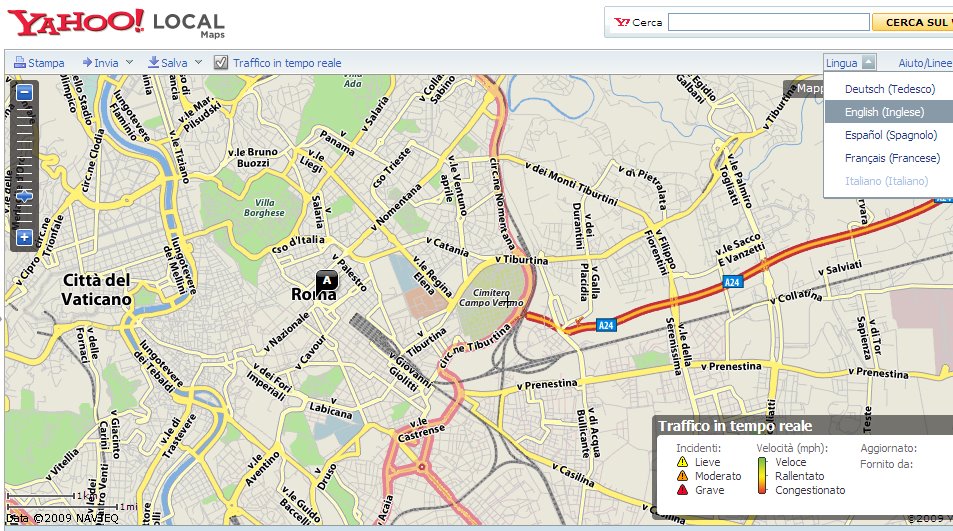Zoom in with the plus button
Viewport: 953px width, 531px height.
(x=24, y=238)
